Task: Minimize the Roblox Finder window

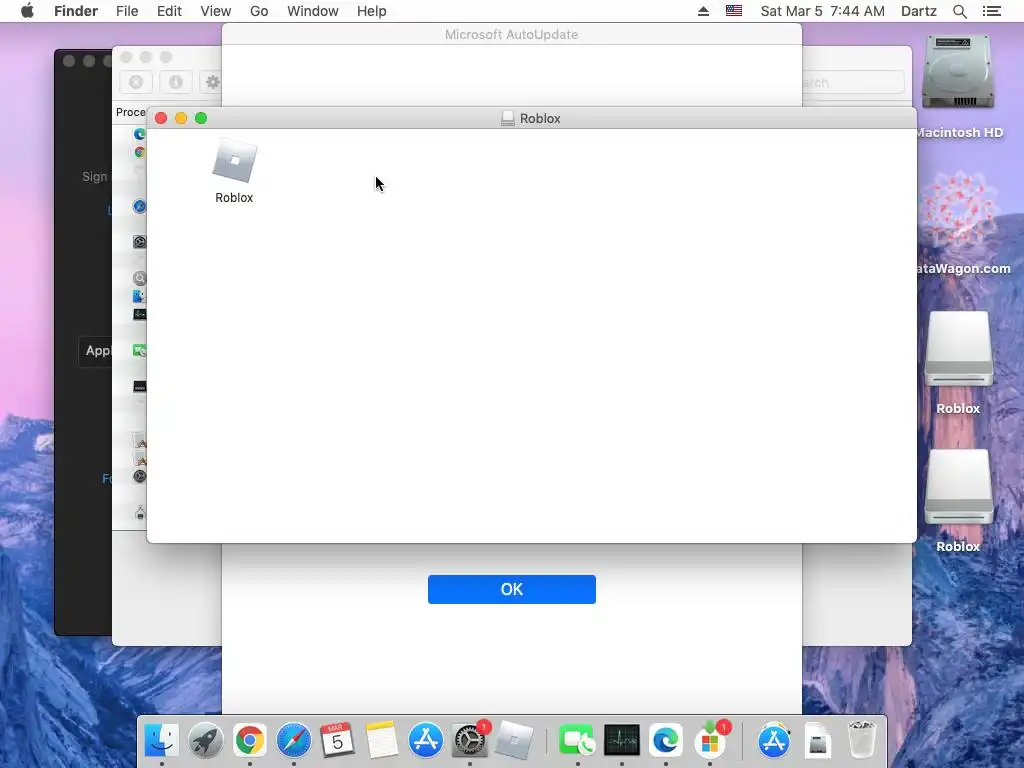Action: [181, 118]
